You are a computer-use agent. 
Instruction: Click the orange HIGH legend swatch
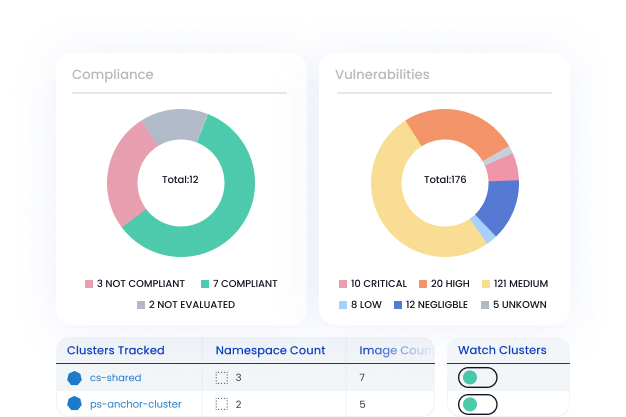[423, 284]
